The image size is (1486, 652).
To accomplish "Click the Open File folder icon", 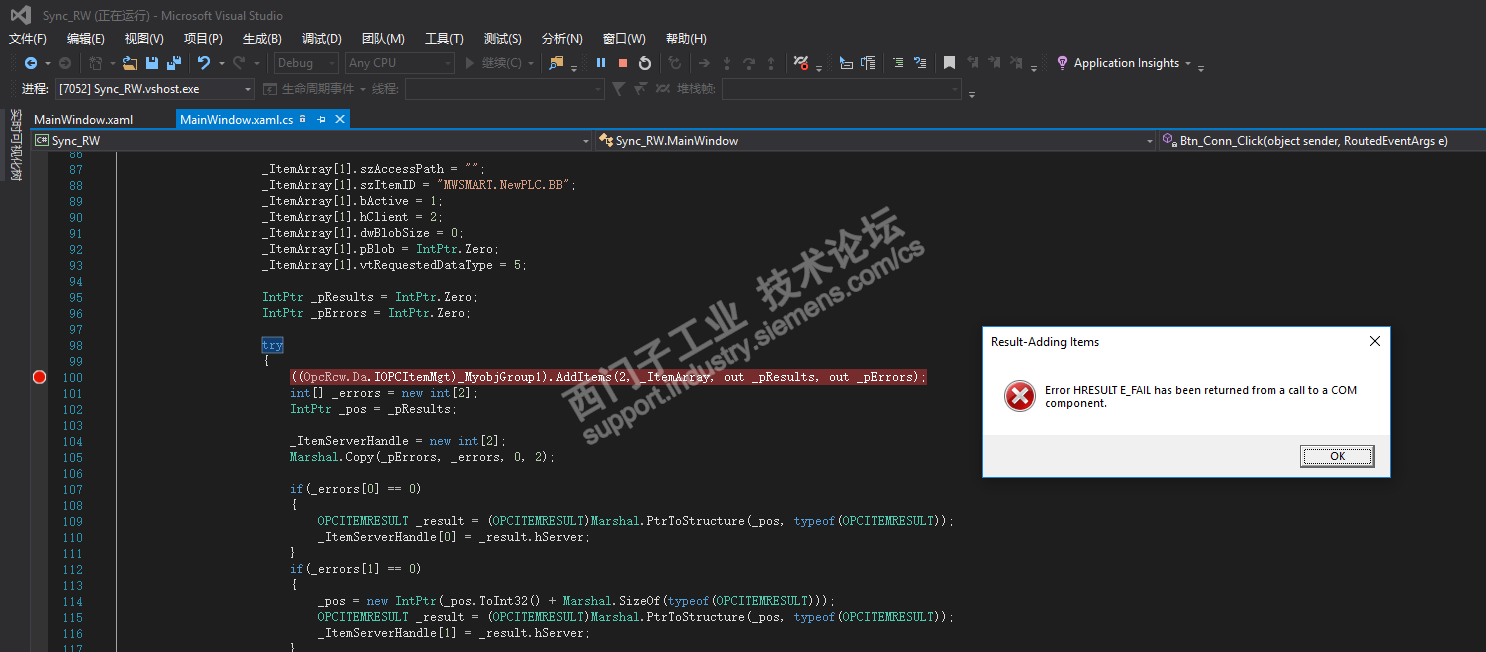I will click(130, 63).
